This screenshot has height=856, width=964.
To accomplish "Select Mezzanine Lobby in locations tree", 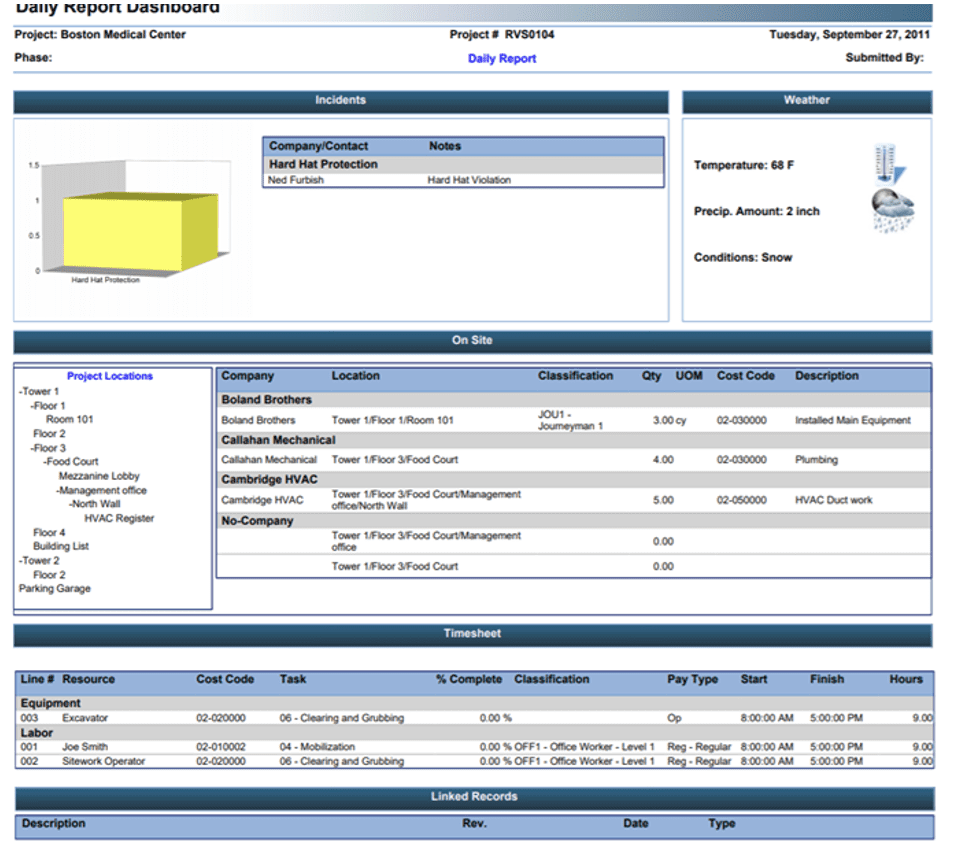I will (99, 476).
